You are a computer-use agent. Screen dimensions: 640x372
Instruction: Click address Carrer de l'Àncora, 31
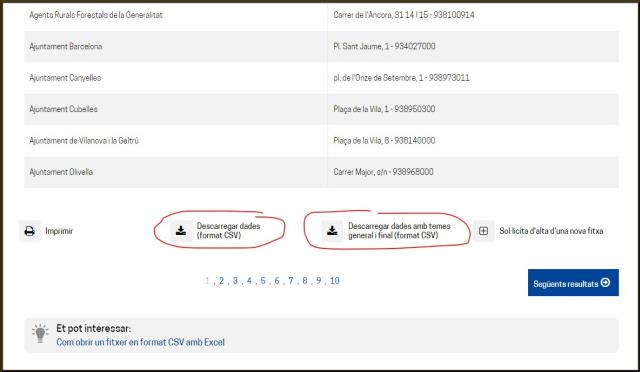pos(404,15)
